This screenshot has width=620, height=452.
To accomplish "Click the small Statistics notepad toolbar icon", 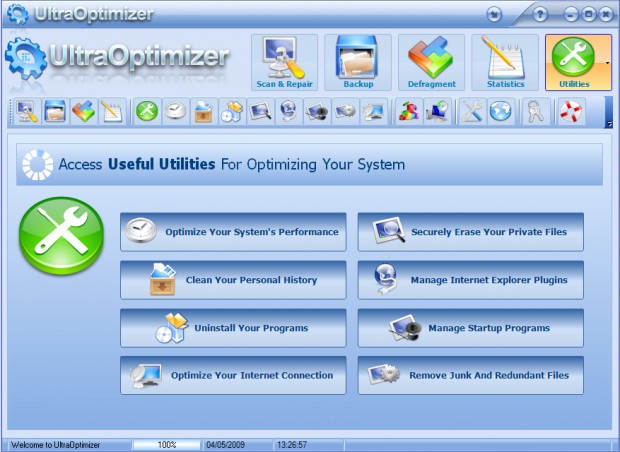I will [112, 111].
